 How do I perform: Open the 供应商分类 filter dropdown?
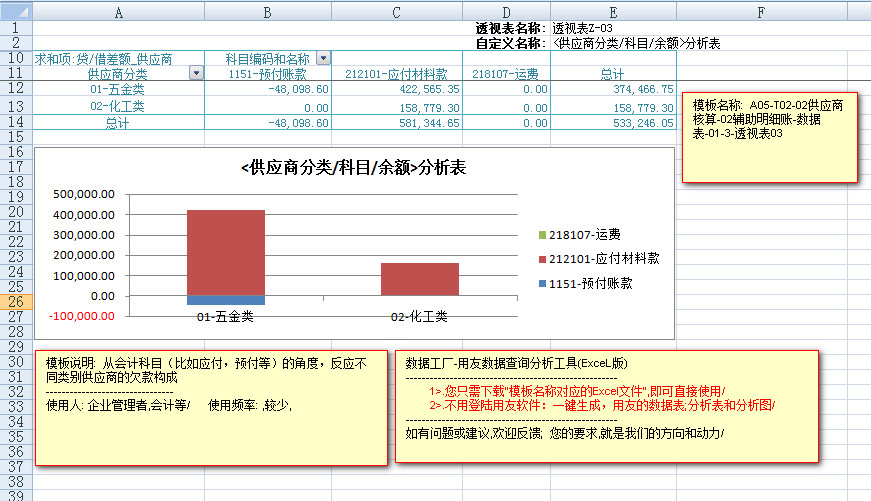pyautogui.click(x=196, y=74)
